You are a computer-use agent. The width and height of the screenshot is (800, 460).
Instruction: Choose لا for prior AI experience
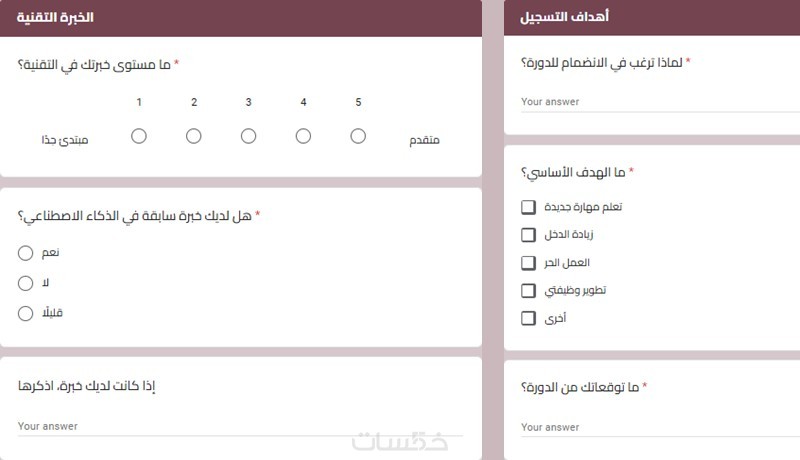click(x=26, y=284)
